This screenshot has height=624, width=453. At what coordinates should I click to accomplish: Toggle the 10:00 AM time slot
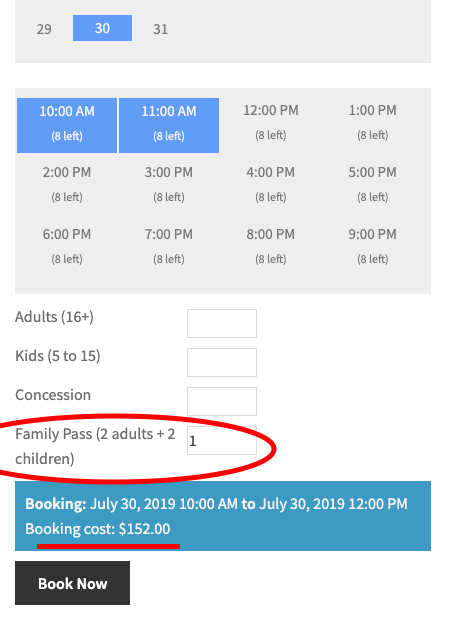[67, 125]
